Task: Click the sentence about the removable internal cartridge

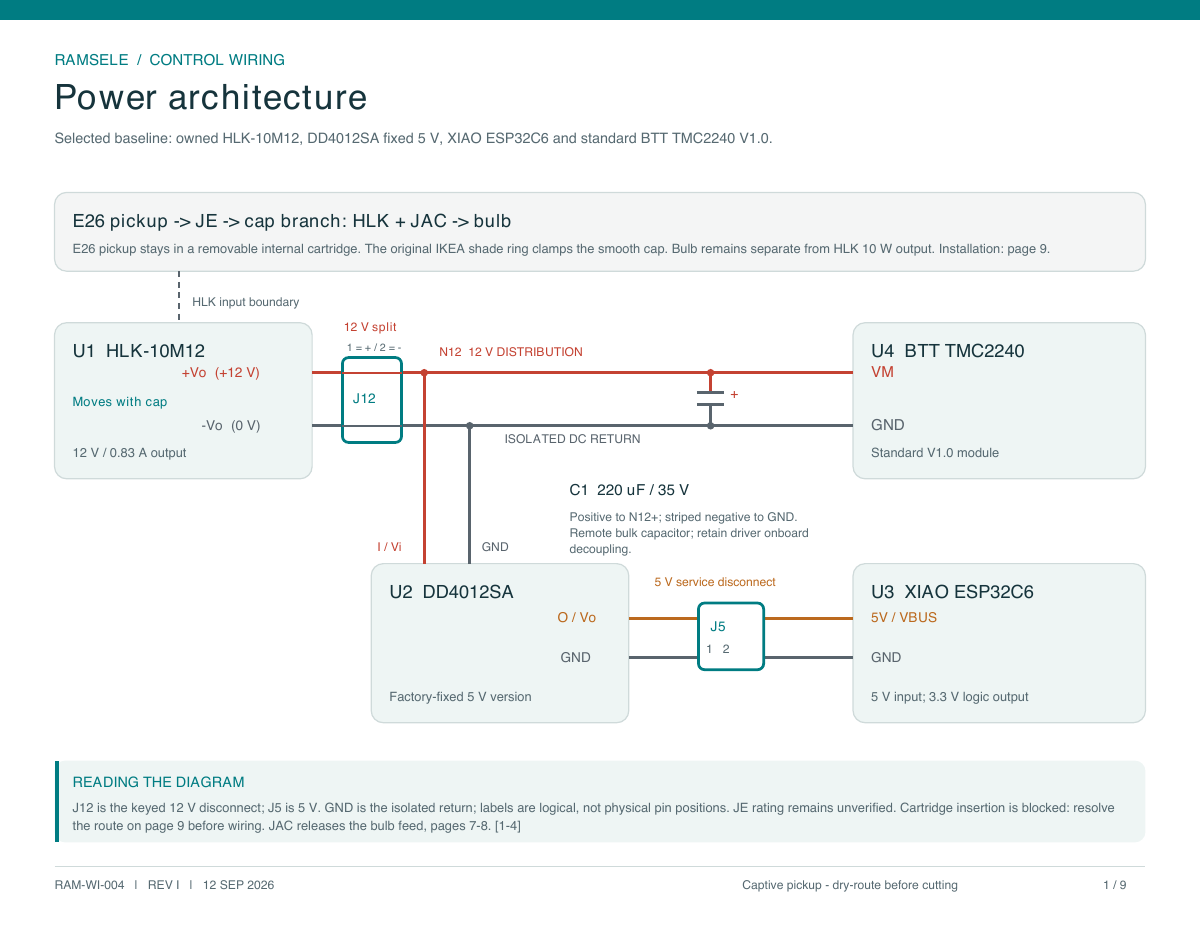Action: pyautogui.click(x=215, y=249)
